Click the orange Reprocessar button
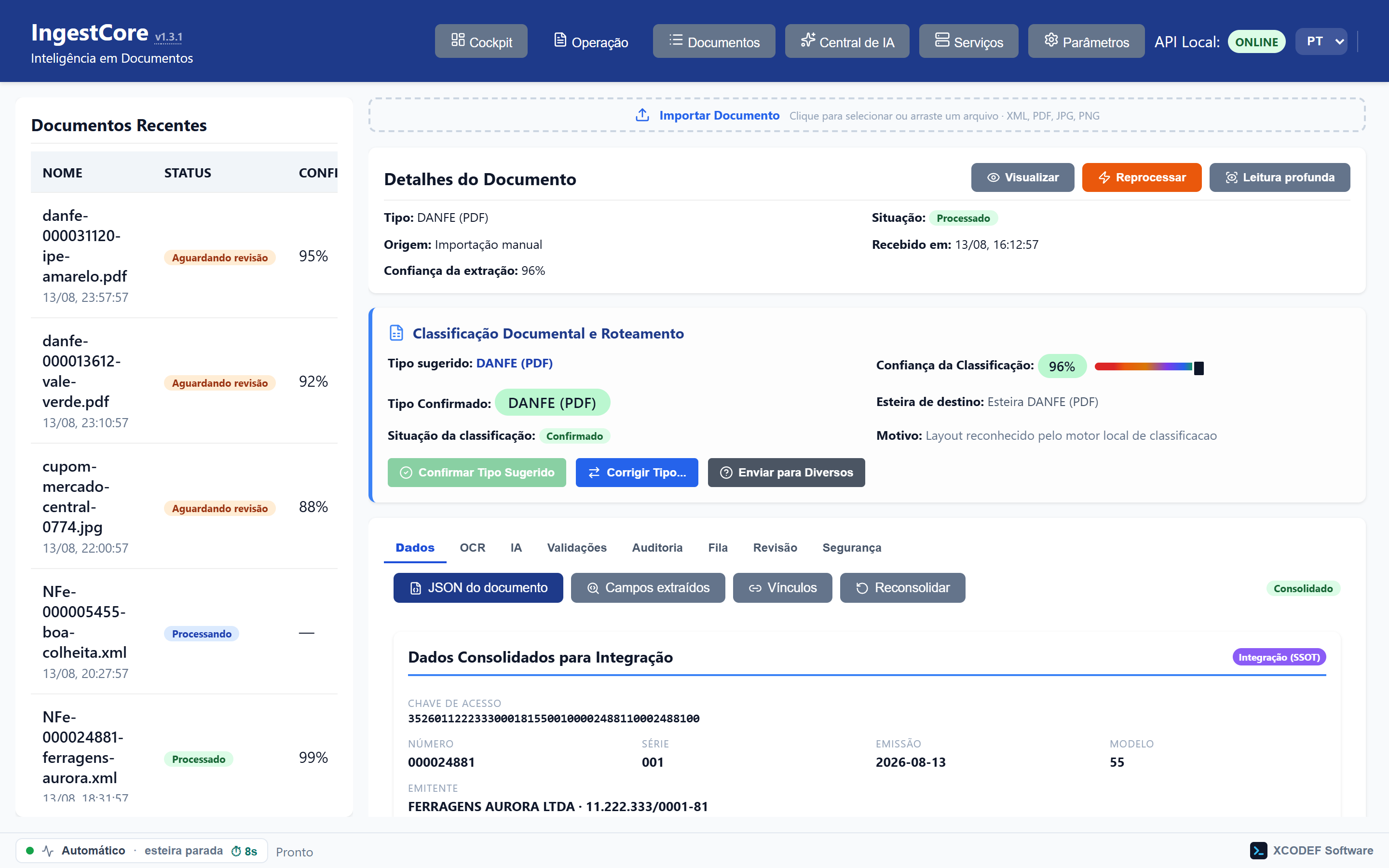This screenshot has width=1389, height=868. [1142, 177]
